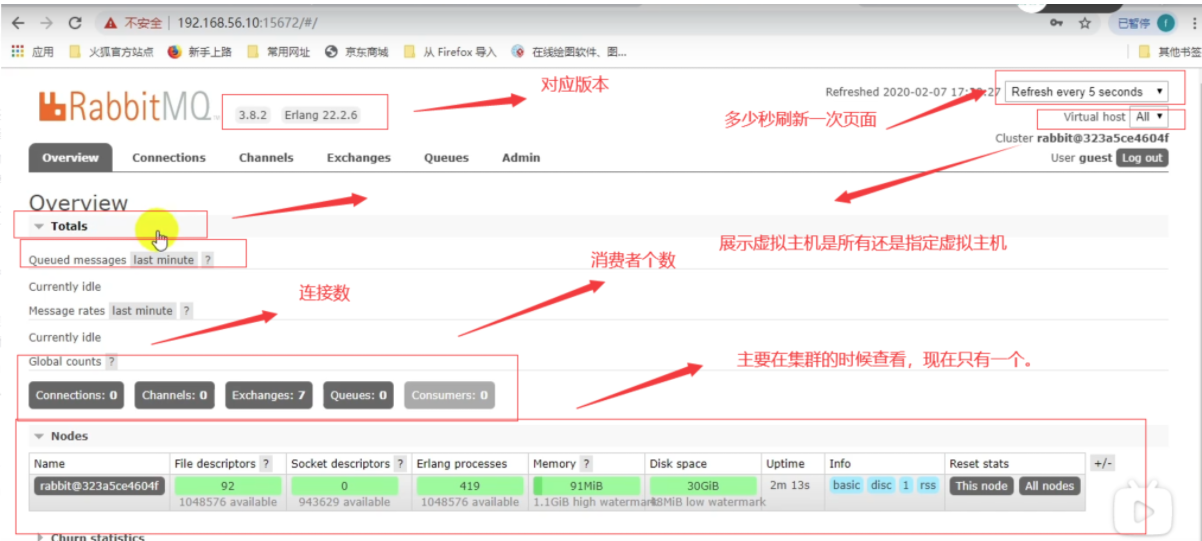
Task: Open the 在线绘图软件 bookmark
Action: (x=569, y=52)
